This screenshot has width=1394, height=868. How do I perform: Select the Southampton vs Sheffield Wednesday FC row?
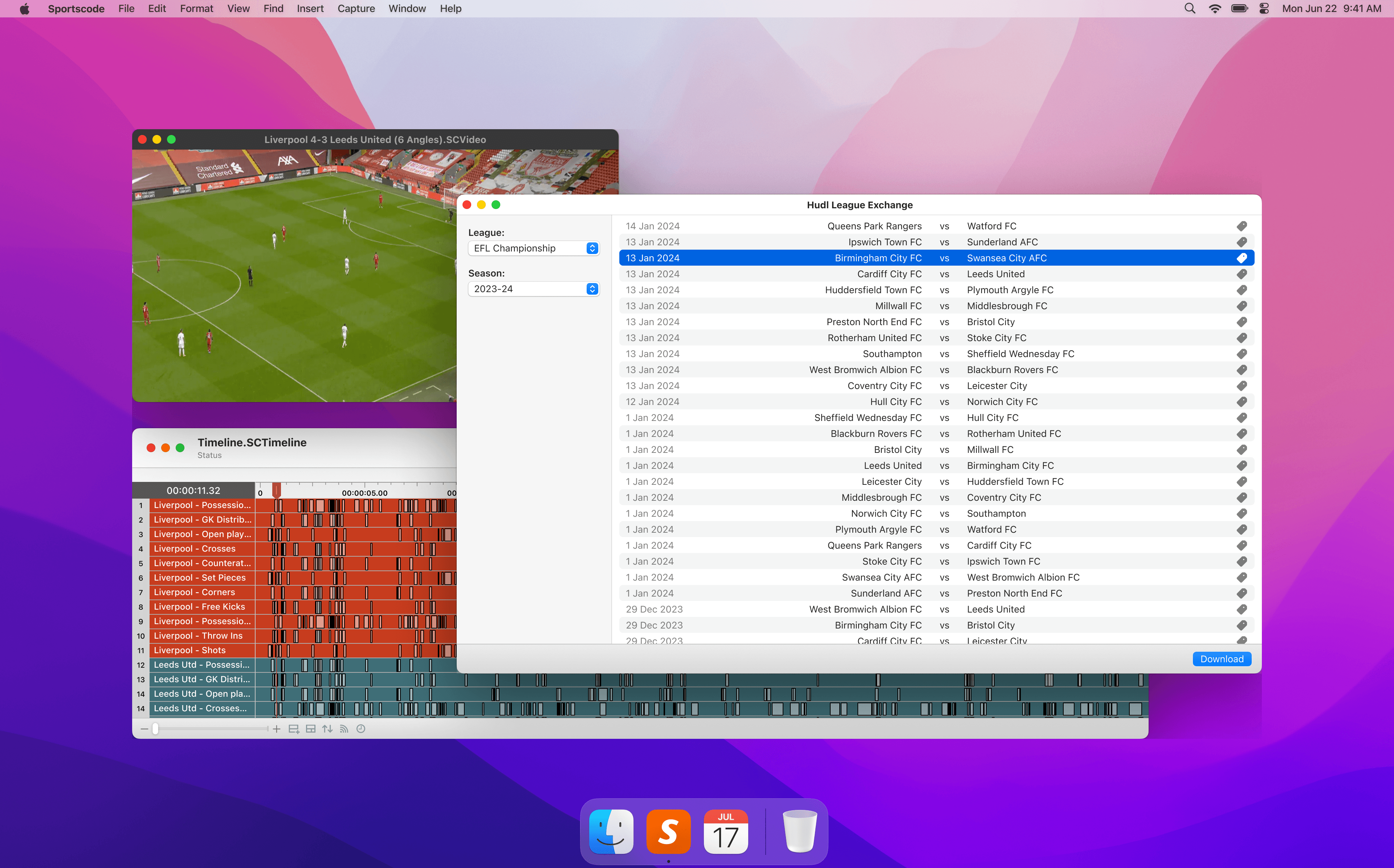pyautogui.click(x=937, y=354)
